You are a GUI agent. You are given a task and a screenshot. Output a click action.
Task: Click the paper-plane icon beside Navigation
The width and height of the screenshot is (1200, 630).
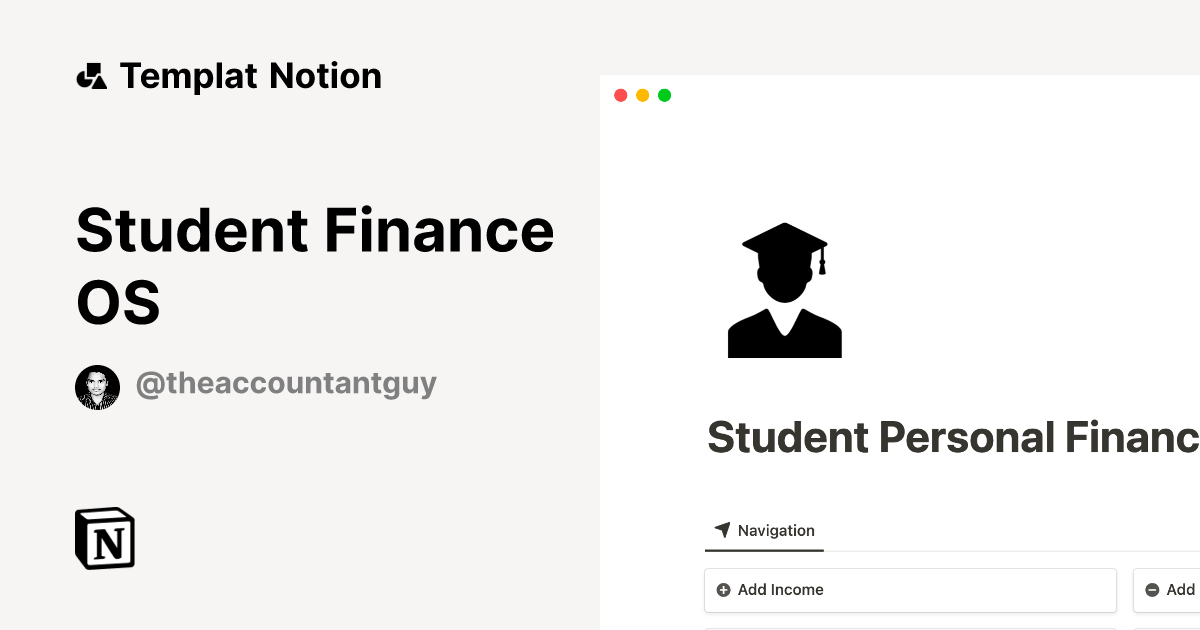coord(721,530)
